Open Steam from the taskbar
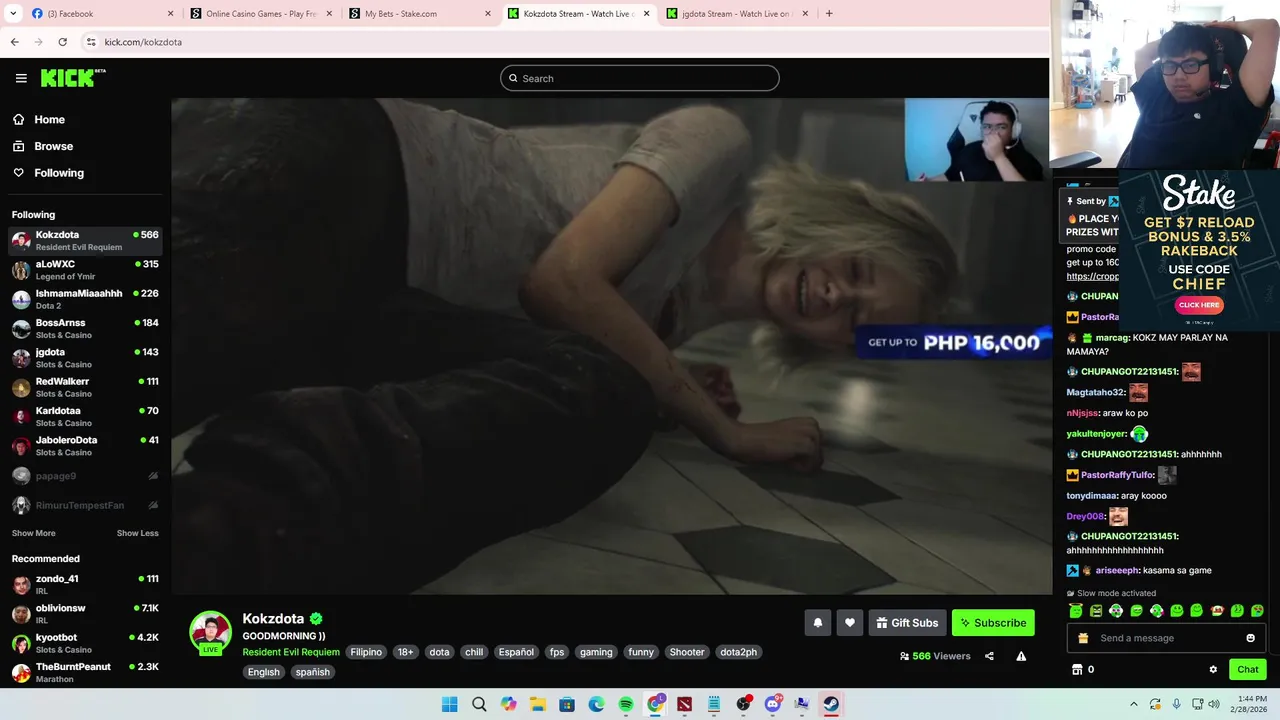Screen dimensions: 1280x720 point(831,704)
